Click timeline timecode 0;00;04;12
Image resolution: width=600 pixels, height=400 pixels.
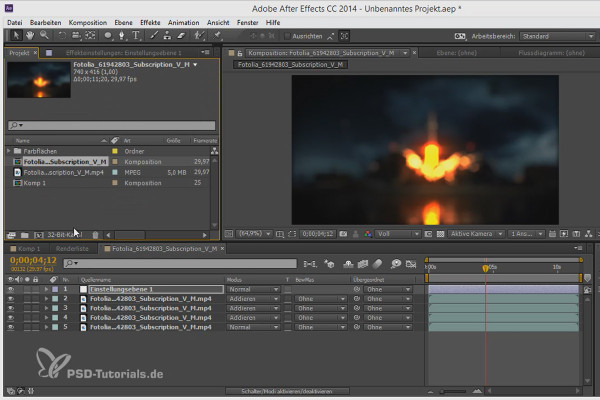click(33, 260)
